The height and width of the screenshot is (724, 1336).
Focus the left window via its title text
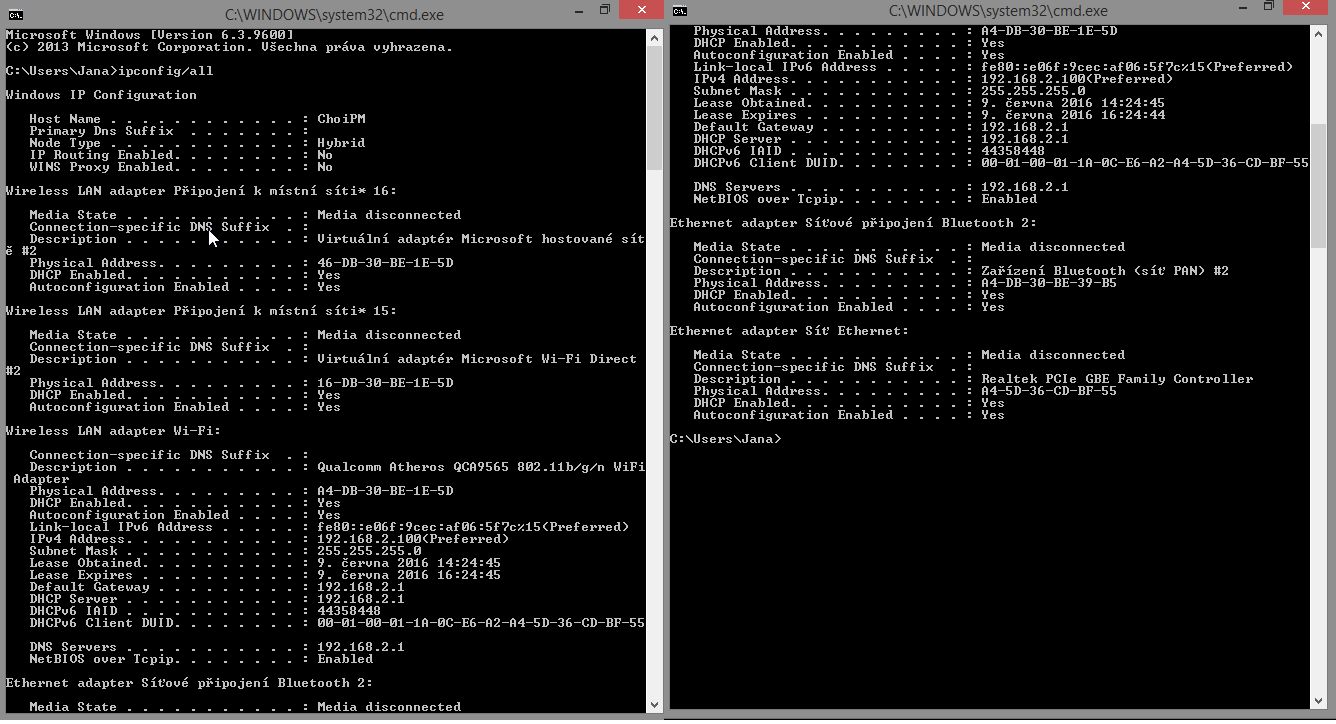pos(334,15)
